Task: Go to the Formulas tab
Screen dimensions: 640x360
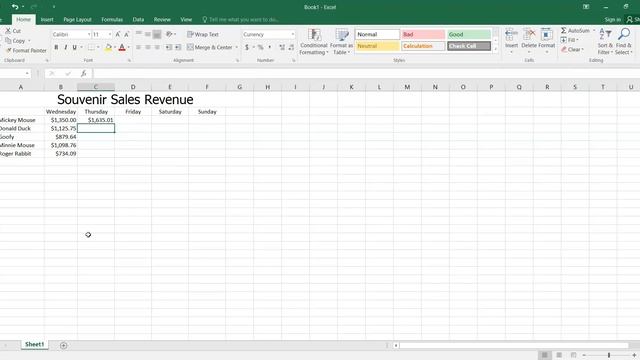Action: click(x=112, y=19)
